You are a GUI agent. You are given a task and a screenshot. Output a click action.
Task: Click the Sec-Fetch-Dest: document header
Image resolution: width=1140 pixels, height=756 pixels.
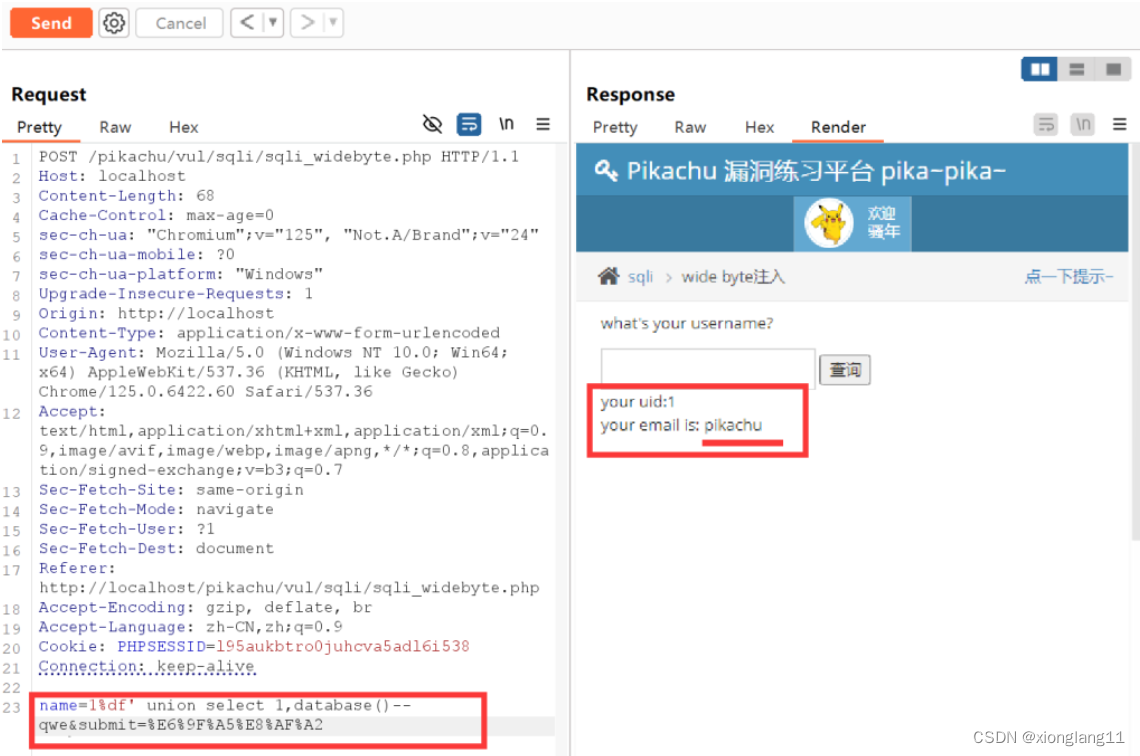coord(156,548)
